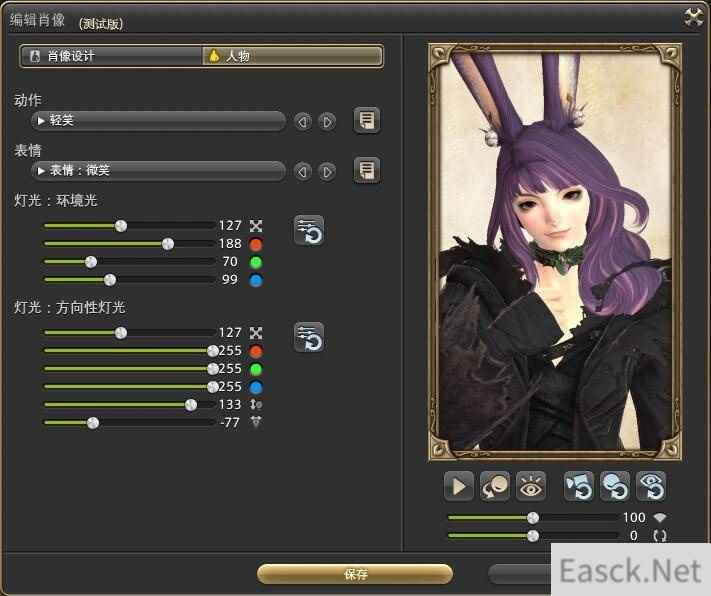Click the ambient light red color dot
Viewport: 711px width, 596px height.
pos(256,244)
